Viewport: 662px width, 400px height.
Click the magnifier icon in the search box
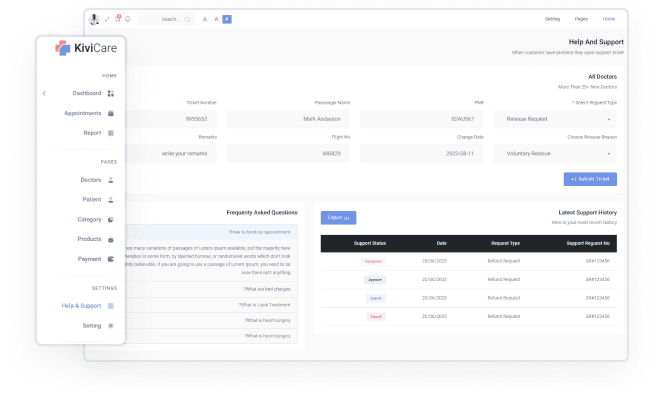coord(187,19)
